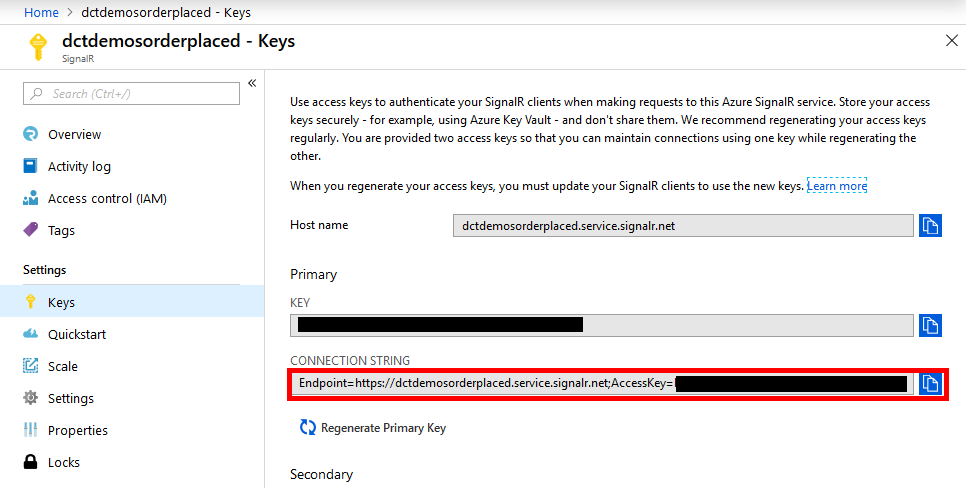Click the Regenerate Primary Key icon

pos(307,428)
